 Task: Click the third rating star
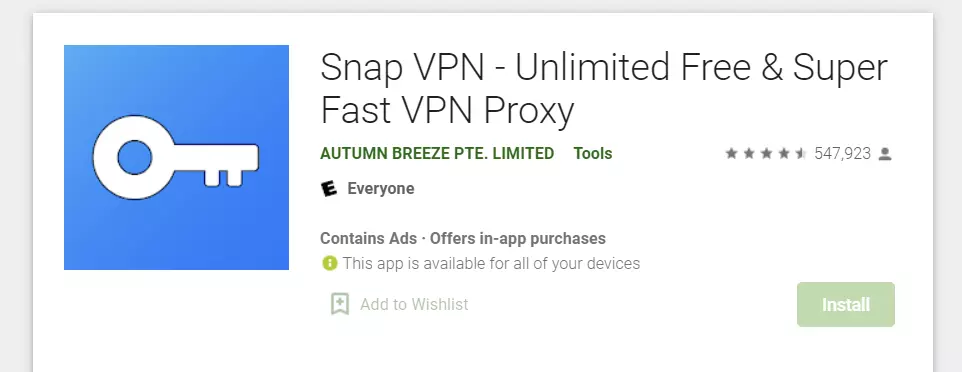766,153
